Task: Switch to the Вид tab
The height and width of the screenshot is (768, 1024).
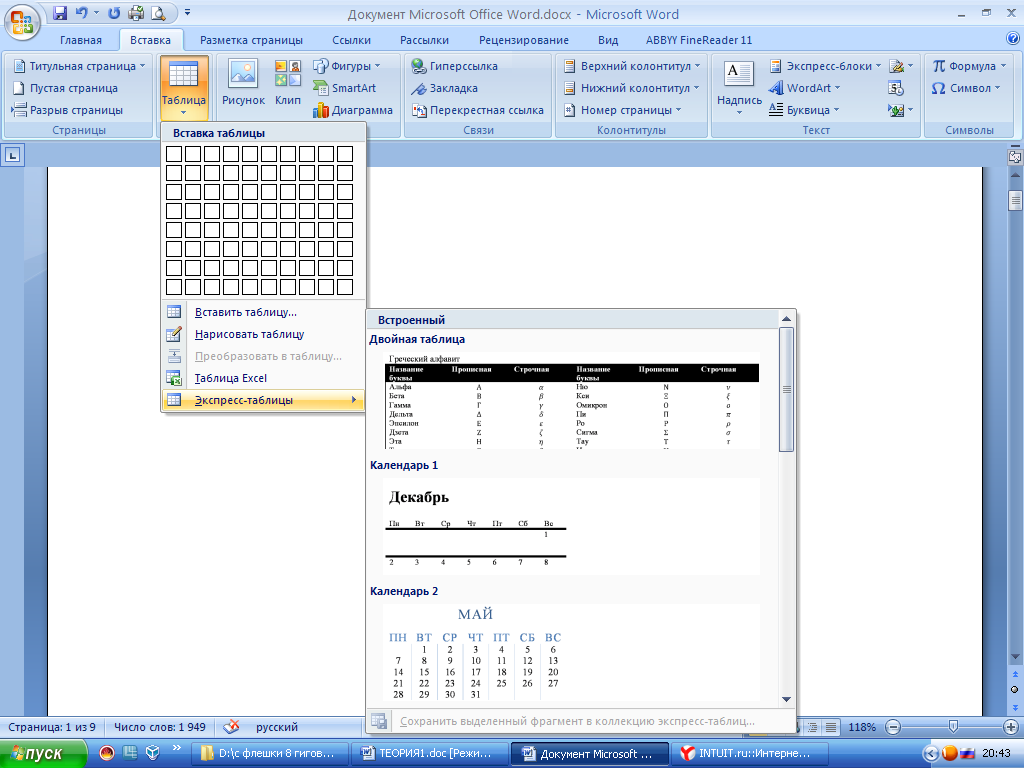Action: (x=608, y=40)
